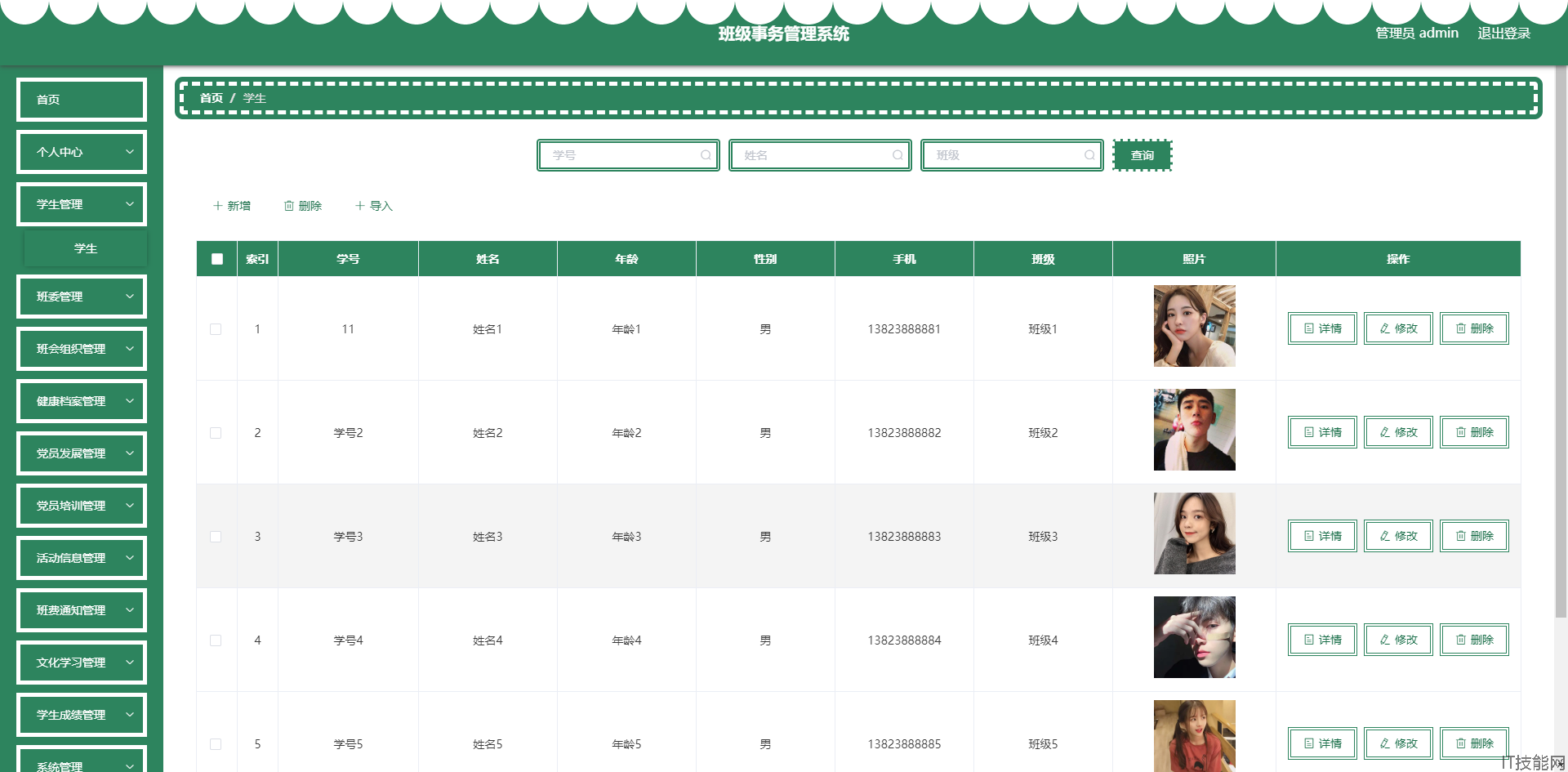Check the checkbox for row 1

(216, 329)
